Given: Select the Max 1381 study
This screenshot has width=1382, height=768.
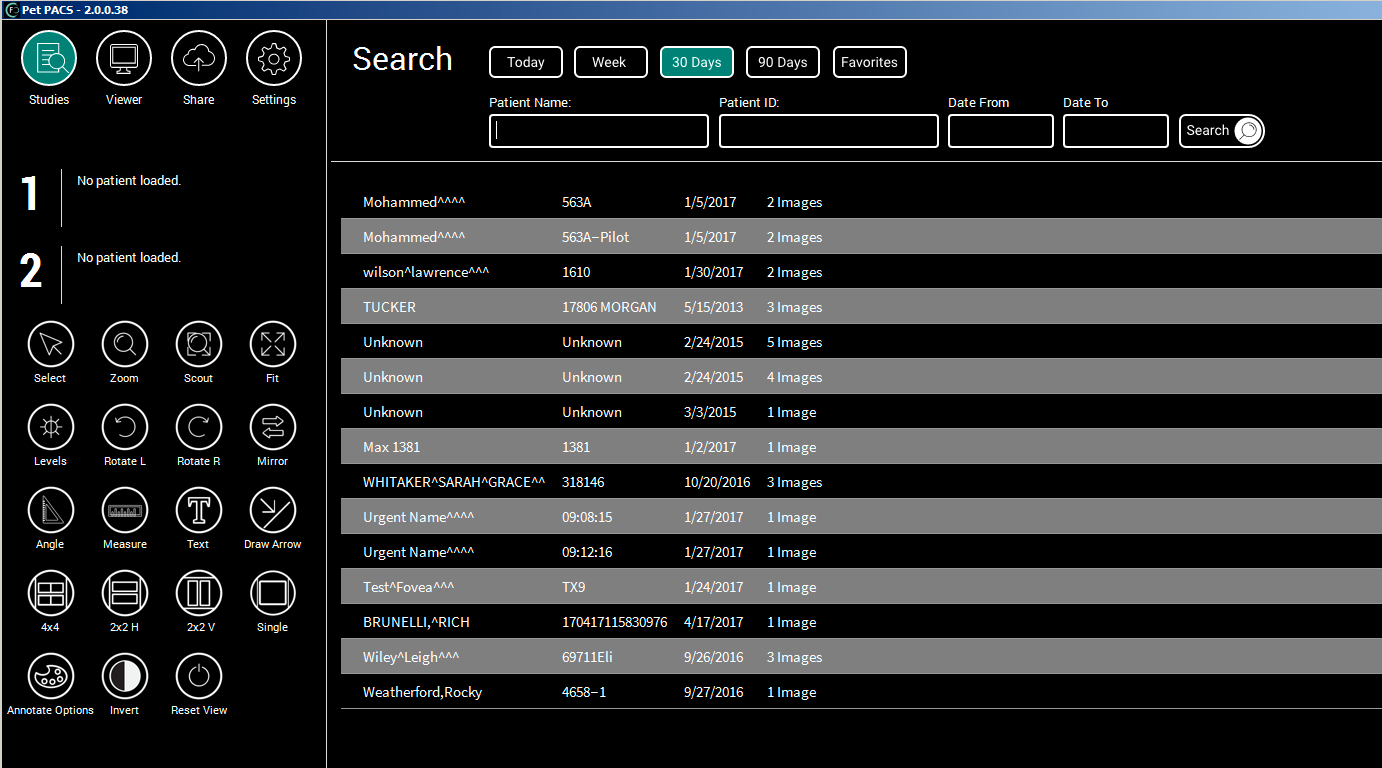Looking at the screenshot, I should [861, 447].
